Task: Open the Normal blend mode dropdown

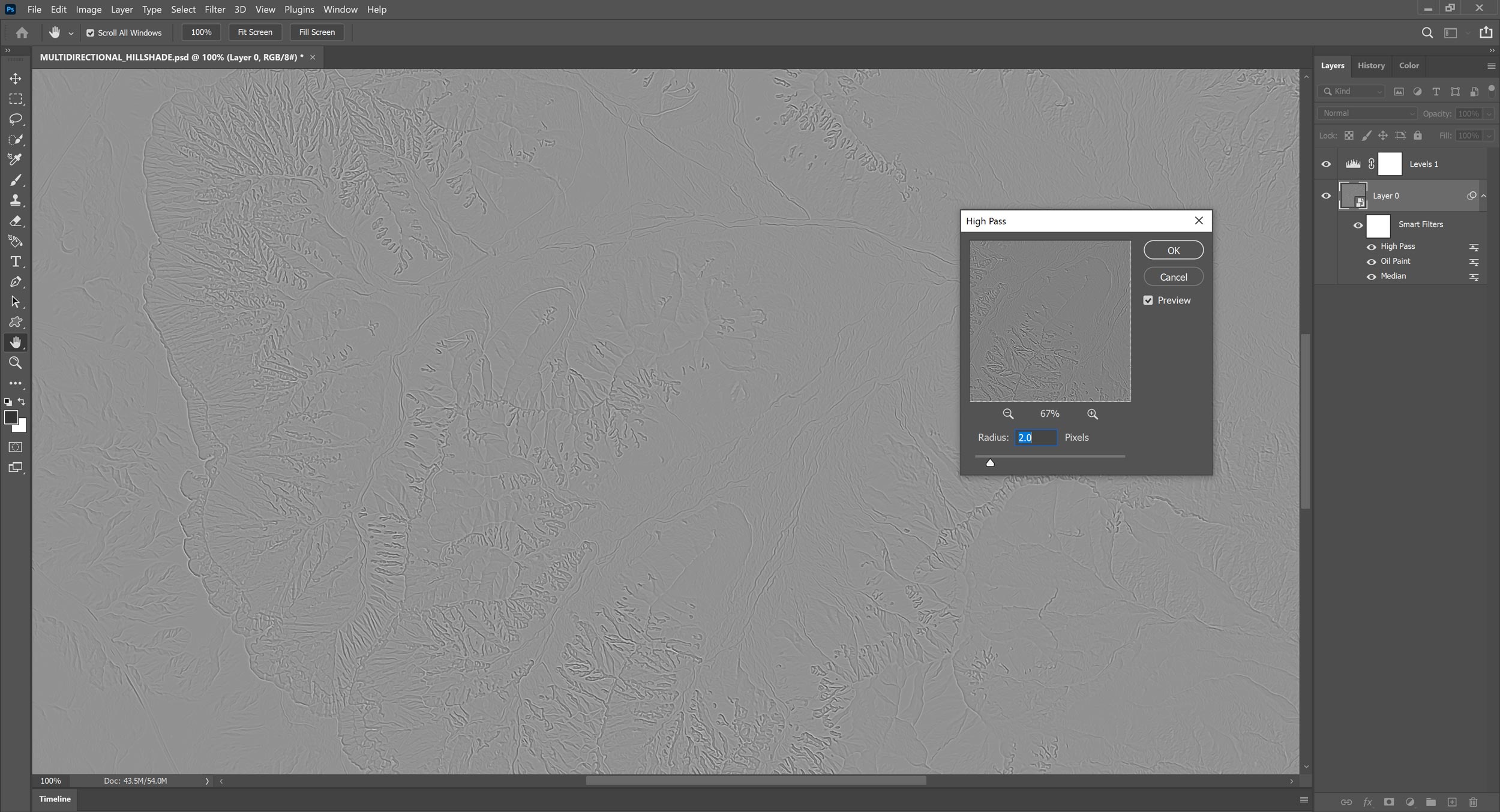Action: point(1367,113)
